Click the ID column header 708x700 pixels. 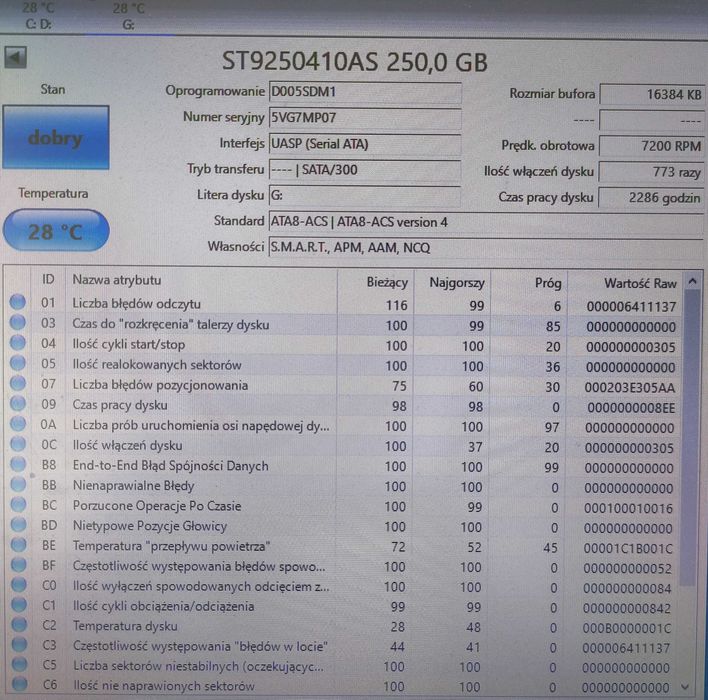click(48, 280)
